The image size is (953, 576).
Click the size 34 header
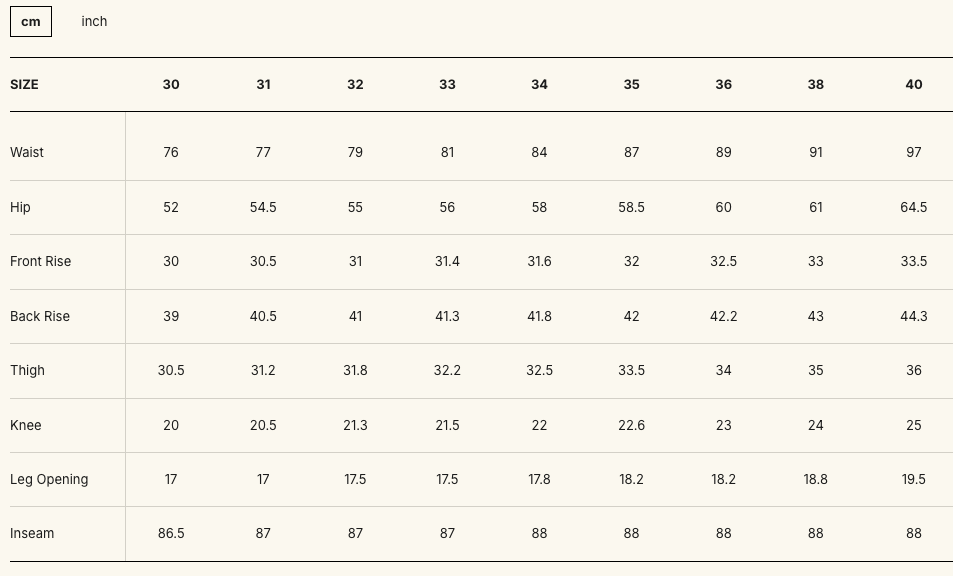(539, 85)
